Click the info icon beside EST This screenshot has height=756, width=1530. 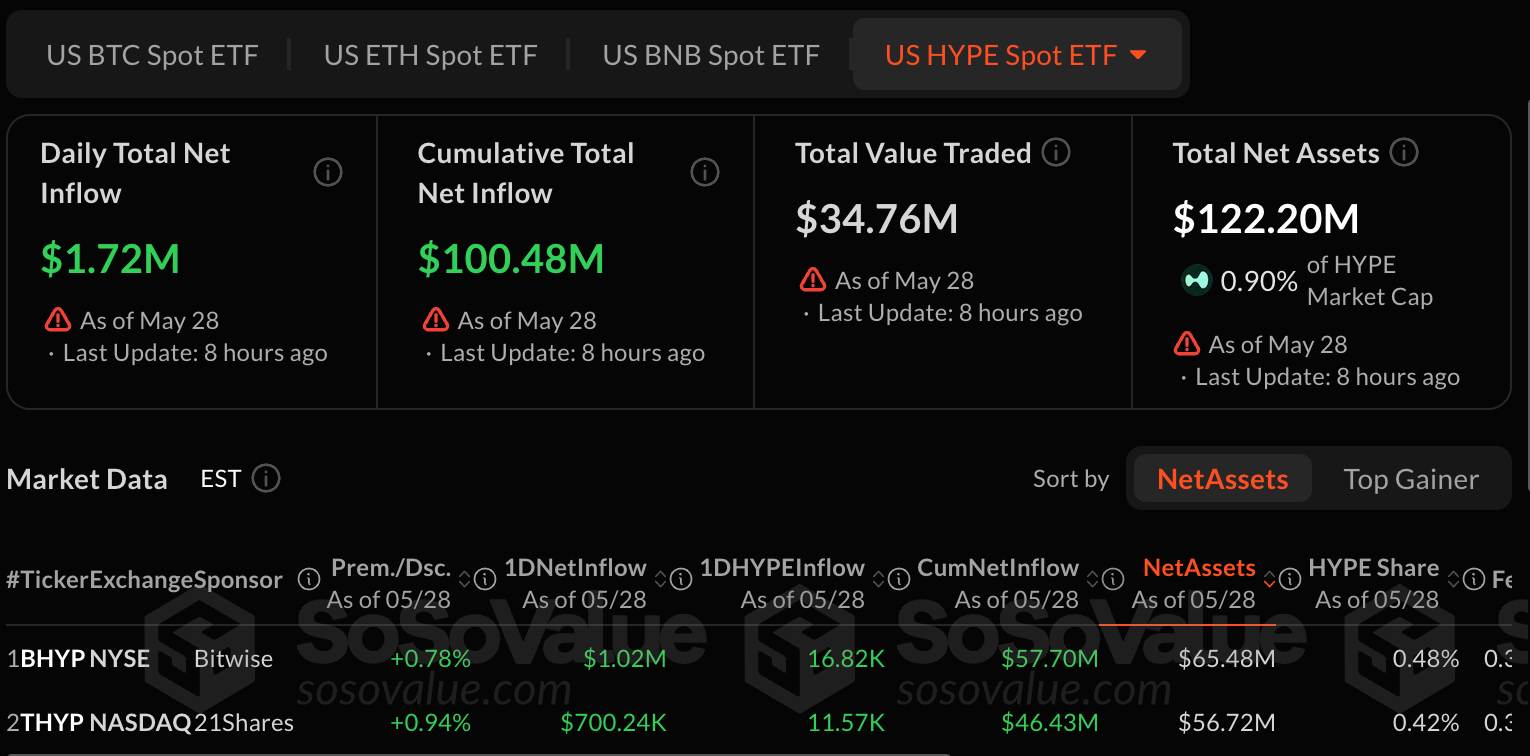click(x=266, y=478)
